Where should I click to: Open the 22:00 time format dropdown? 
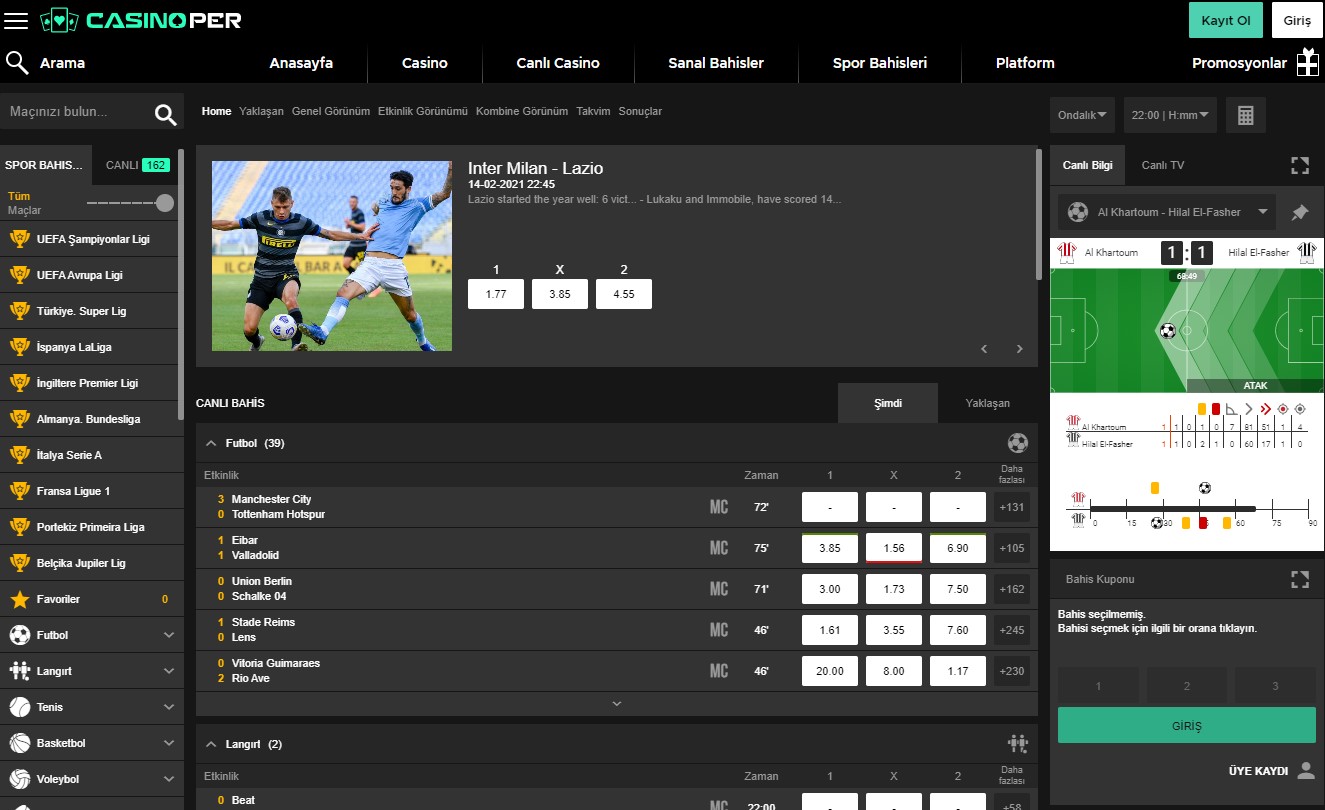point(1170,115)
